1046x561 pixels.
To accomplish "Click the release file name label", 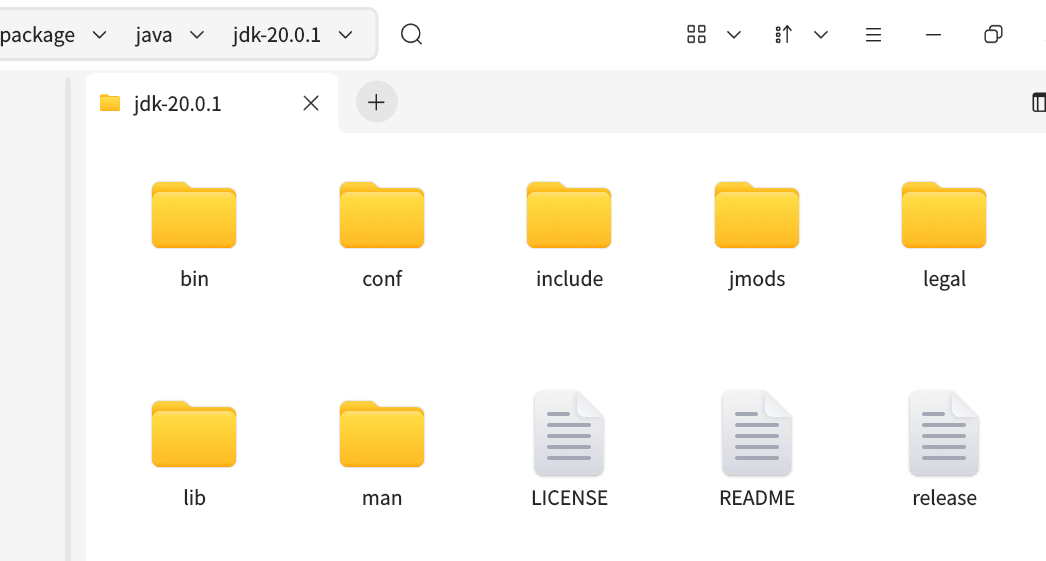I will point(944,498).
